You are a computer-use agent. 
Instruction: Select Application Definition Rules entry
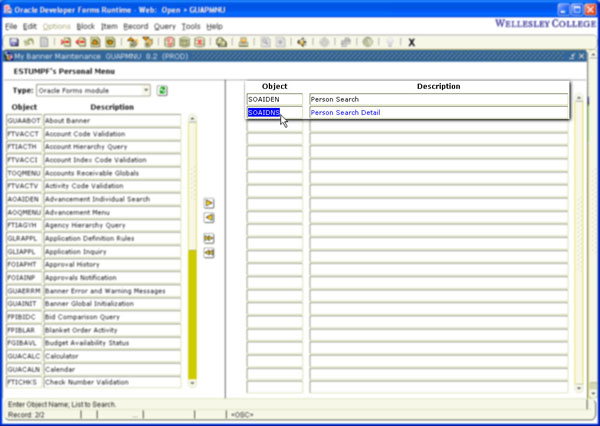[93, 238]
